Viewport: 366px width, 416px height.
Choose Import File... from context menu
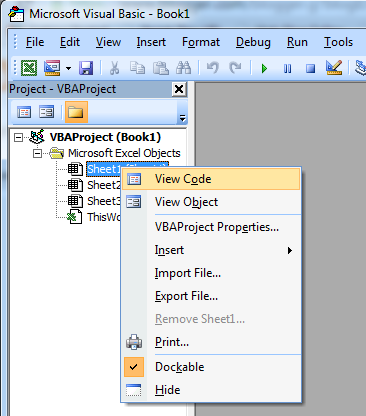point(211,273)
